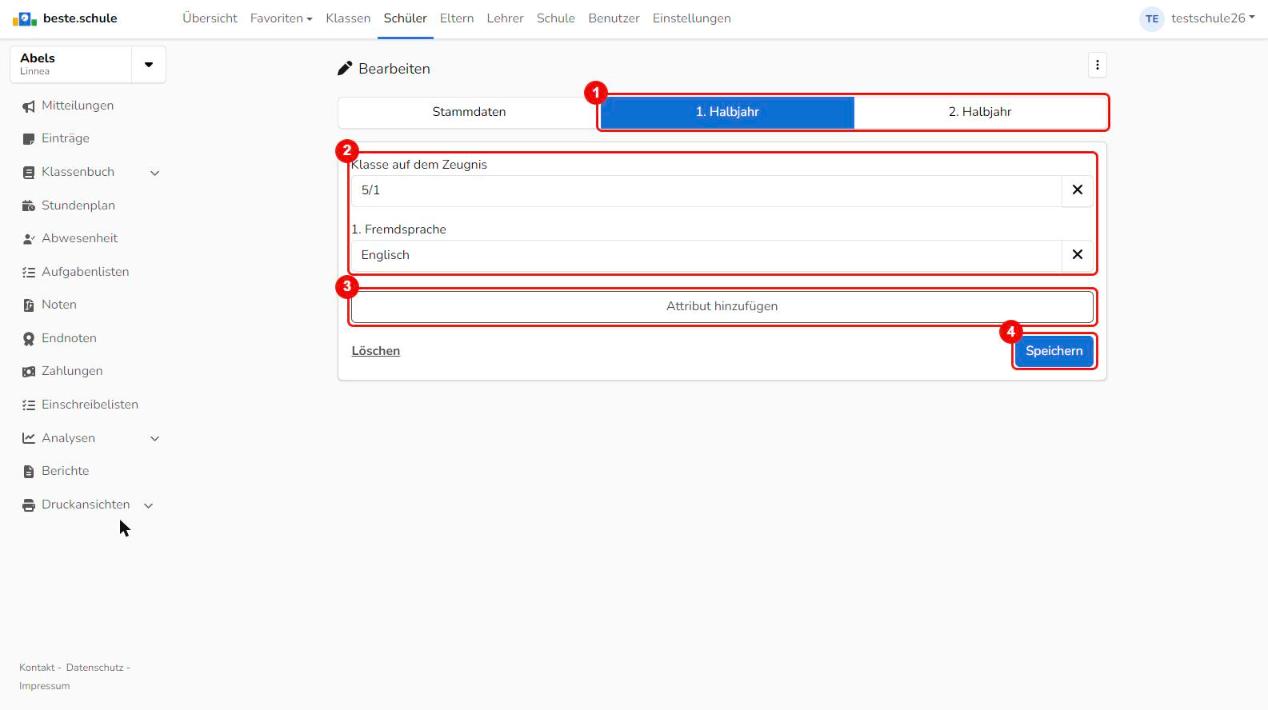Click the Aufgabenlisten checklist icon
The height and width of the screenshot is (710, 1268).
tap(28, 272)
